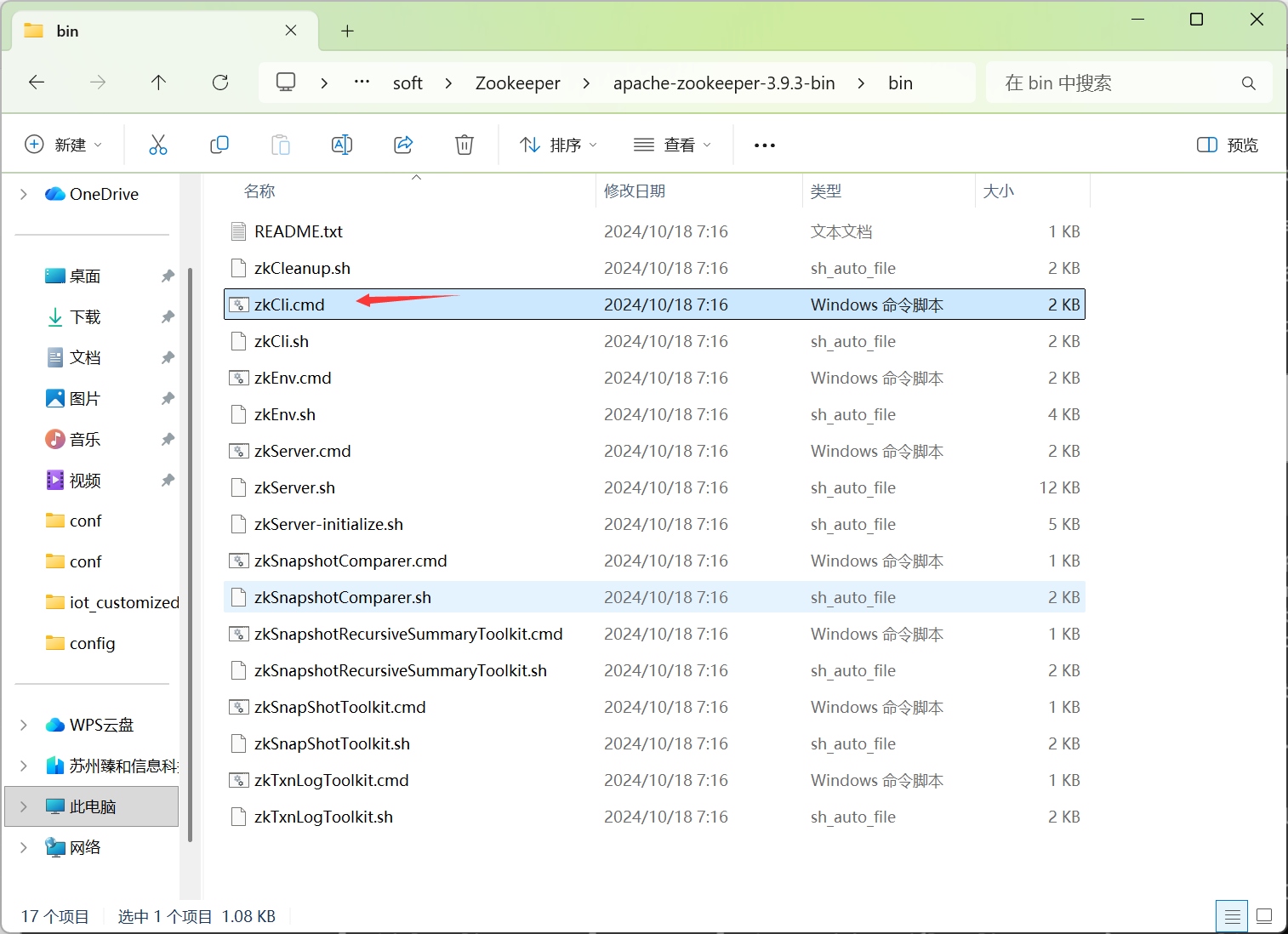Viewport: 1288px width, 934px height.
Task: Click chevron after Zookeeper in breadcrumb
Action: [587, 83]
